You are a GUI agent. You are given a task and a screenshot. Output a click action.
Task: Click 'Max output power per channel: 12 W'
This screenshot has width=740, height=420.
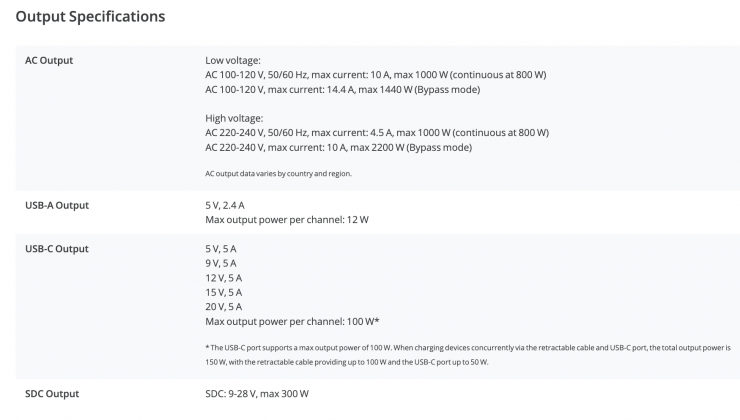[x=288, y=219]
